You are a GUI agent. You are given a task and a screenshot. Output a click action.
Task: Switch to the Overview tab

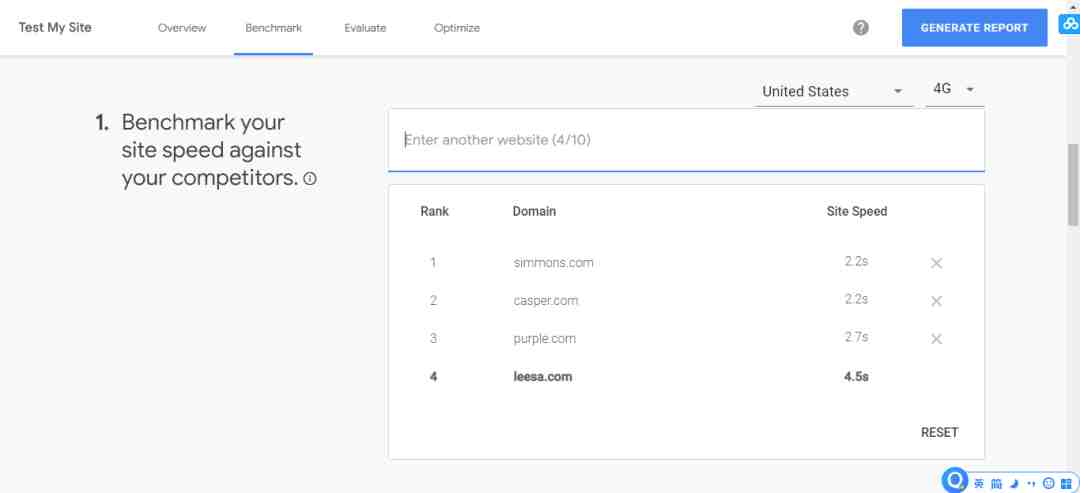tap(182, 28)
